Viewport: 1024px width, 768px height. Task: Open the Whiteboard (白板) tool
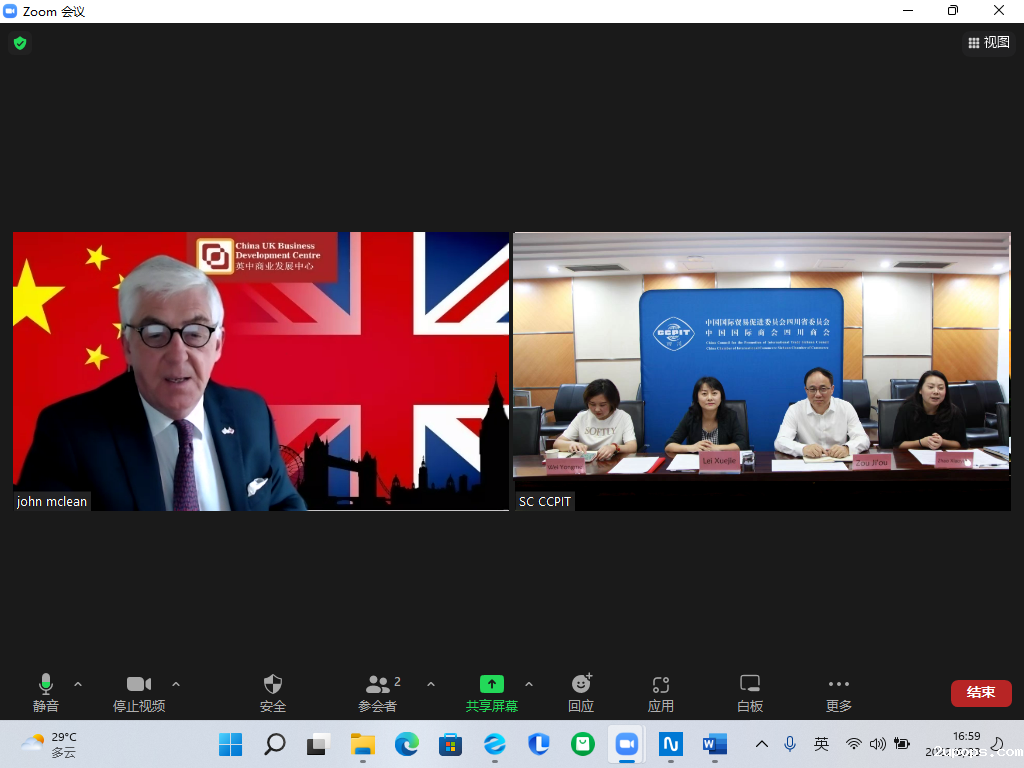[750, 692]
